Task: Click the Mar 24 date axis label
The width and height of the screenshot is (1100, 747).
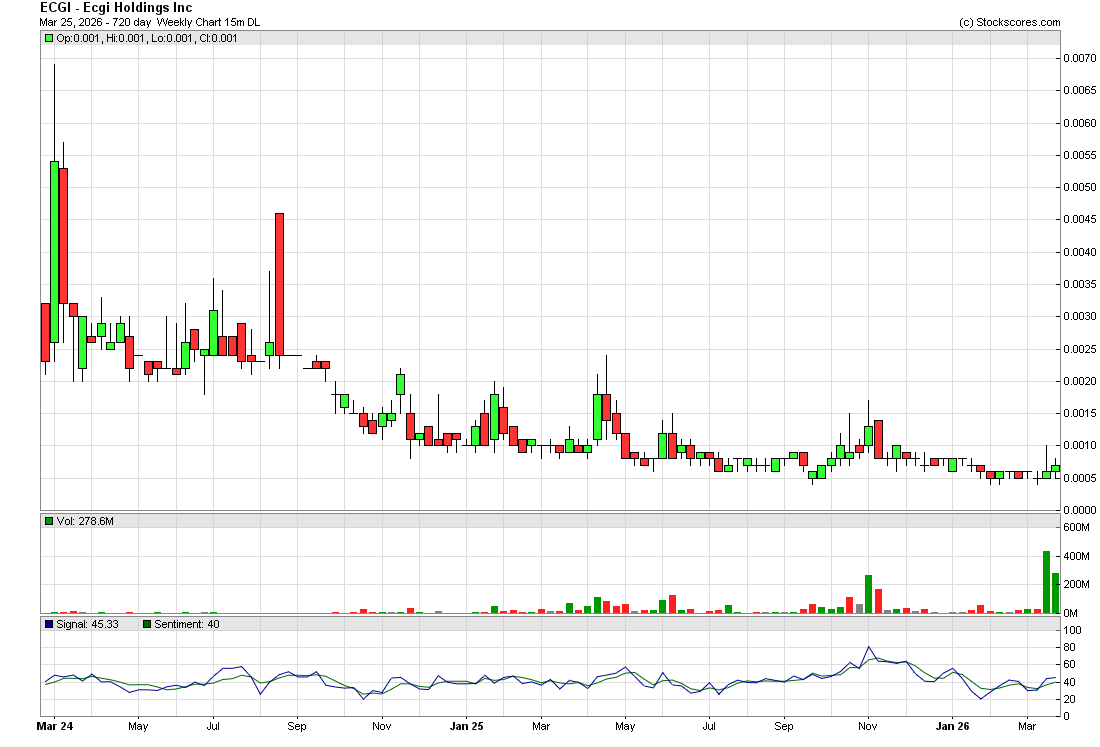Action: pyautogui.click(x=55, y=727)
